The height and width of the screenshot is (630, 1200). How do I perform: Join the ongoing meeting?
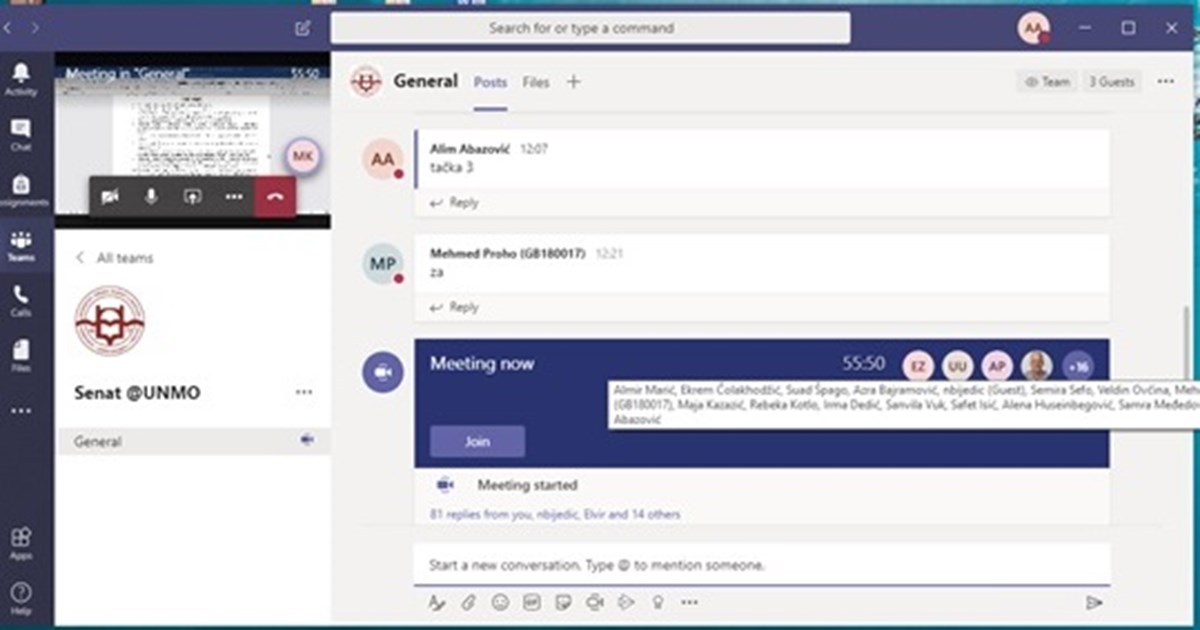coord(477,441)
